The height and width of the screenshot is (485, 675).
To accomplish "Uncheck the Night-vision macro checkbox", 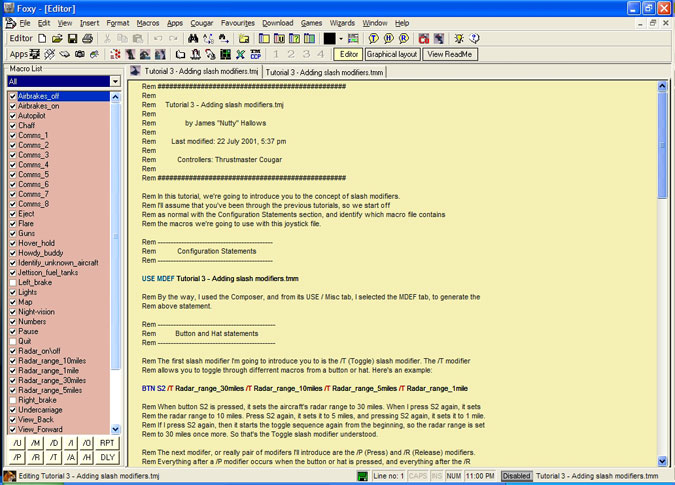I will 13,312.
